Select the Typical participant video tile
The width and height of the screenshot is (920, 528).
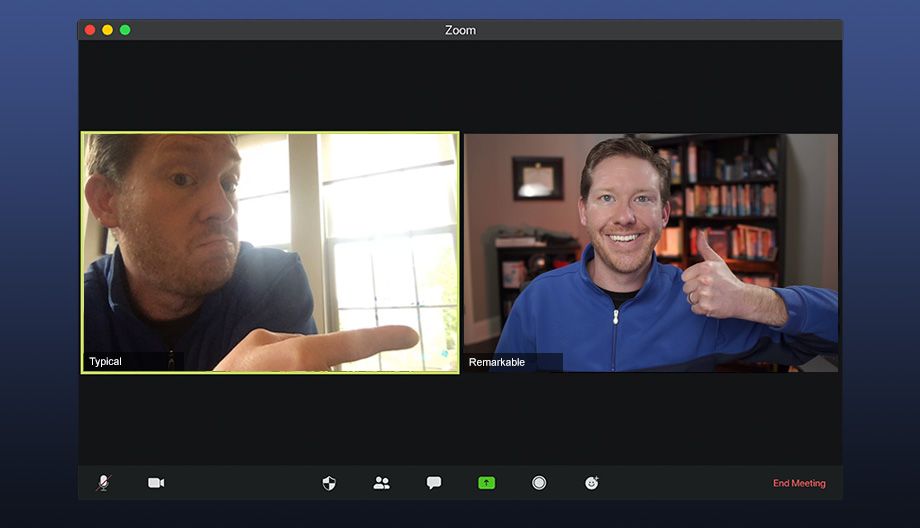coord(270,252)
